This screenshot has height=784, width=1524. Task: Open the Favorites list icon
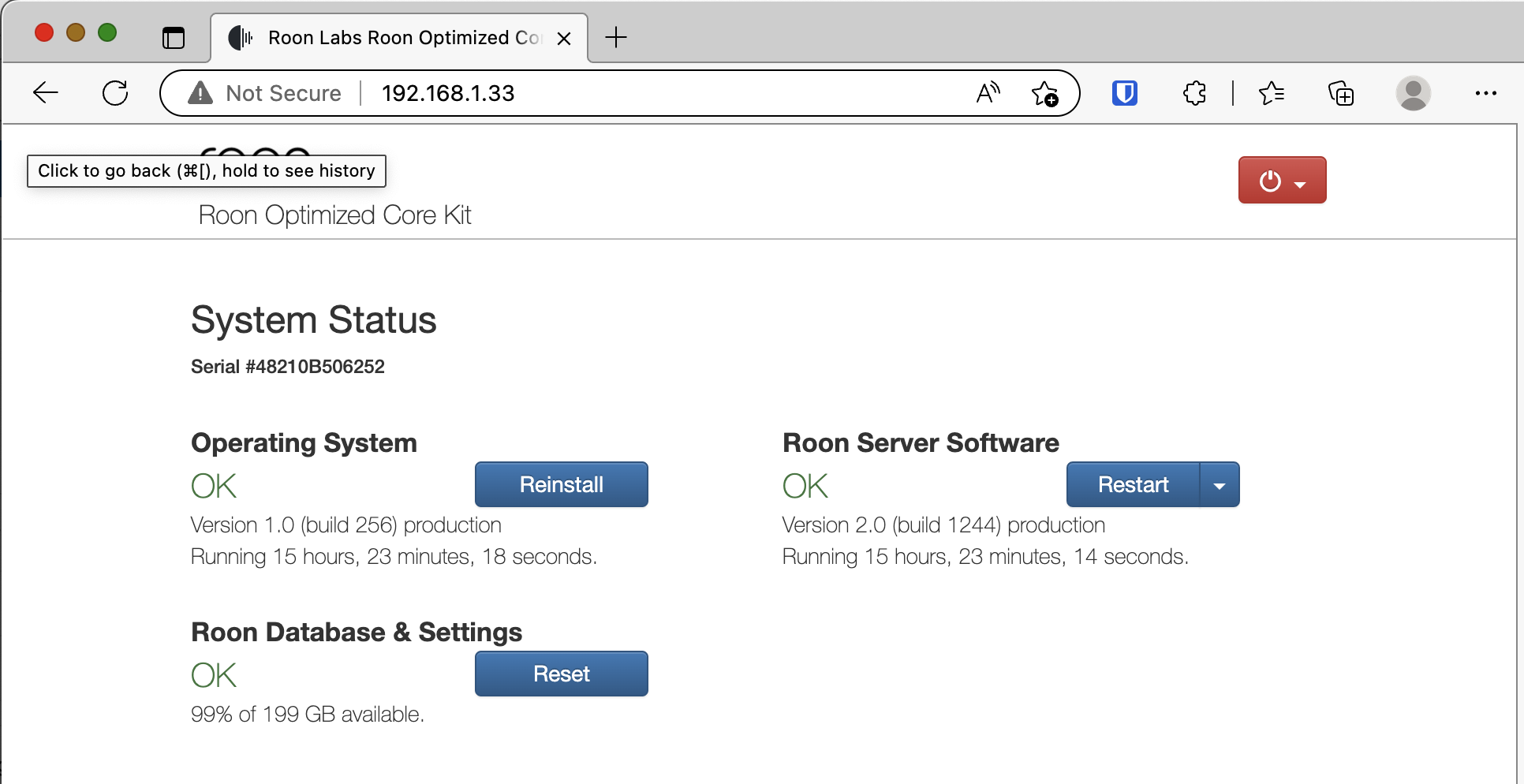point(1271,93)
